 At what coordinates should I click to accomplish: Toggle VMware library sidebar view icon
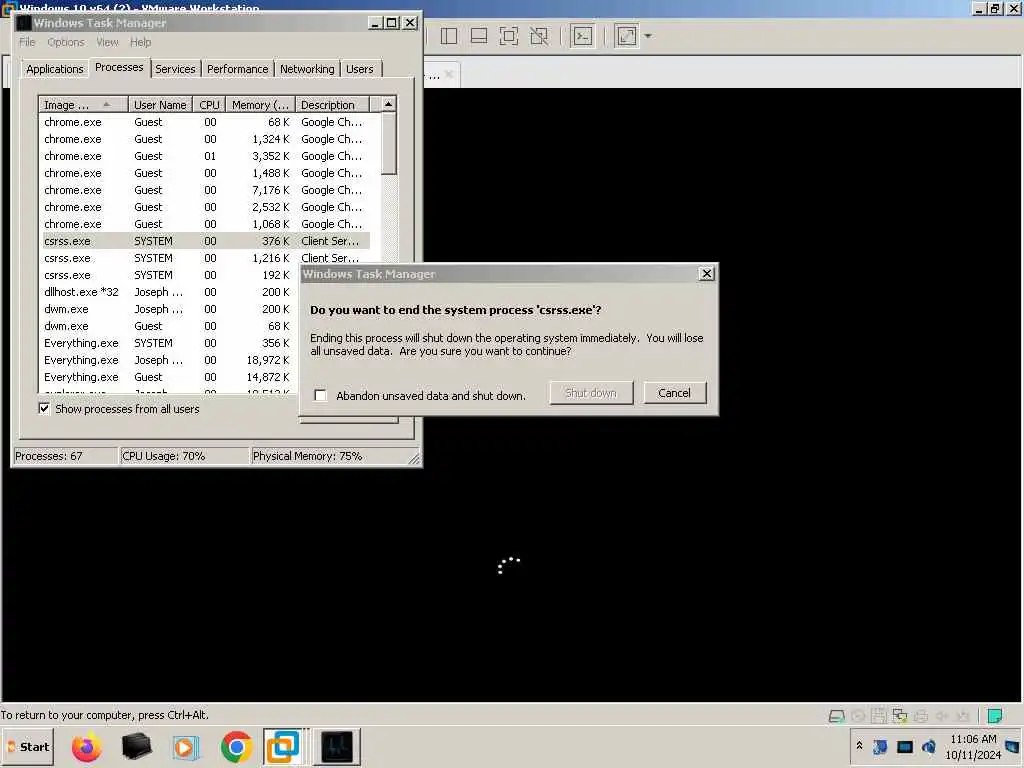pyautogui.click(x=449, y=36)
